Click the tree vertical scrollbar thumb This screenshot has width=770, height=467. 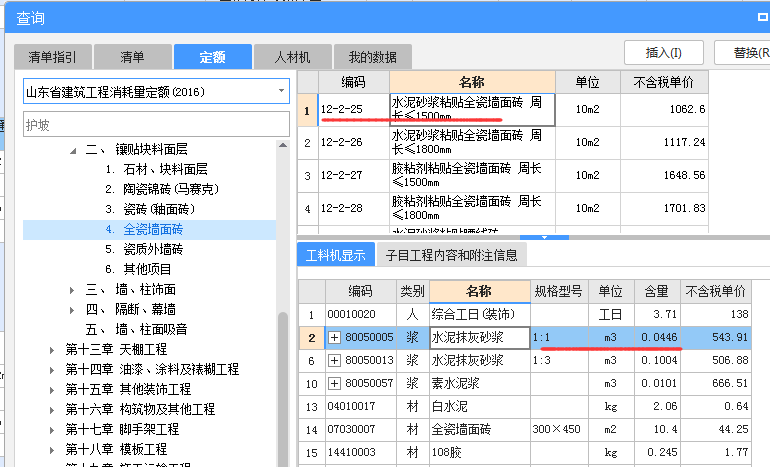pyautogui.click(x=283, y=389)
